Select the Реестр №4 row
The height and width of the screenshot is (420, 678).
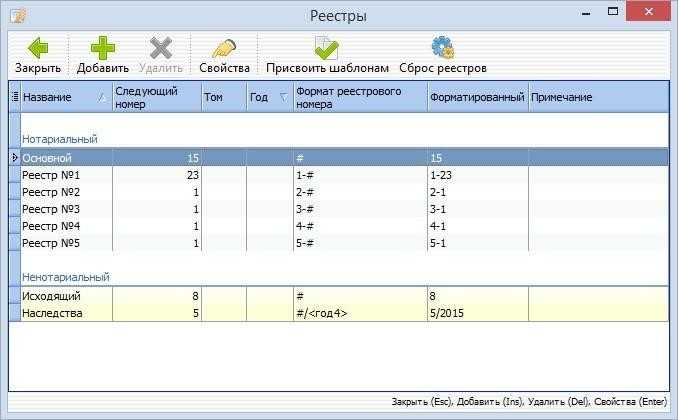click(344, 226)
